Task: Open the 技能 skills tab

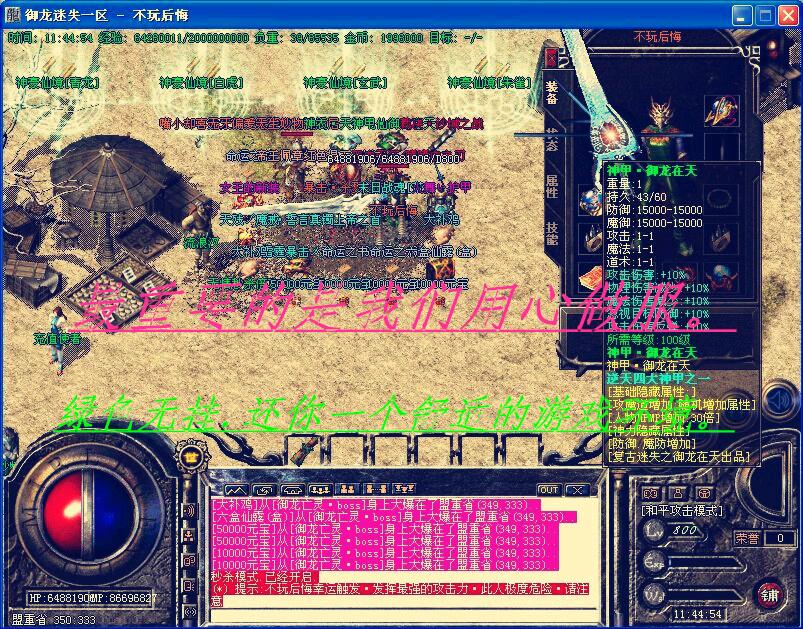Action: tap(552, 234)
